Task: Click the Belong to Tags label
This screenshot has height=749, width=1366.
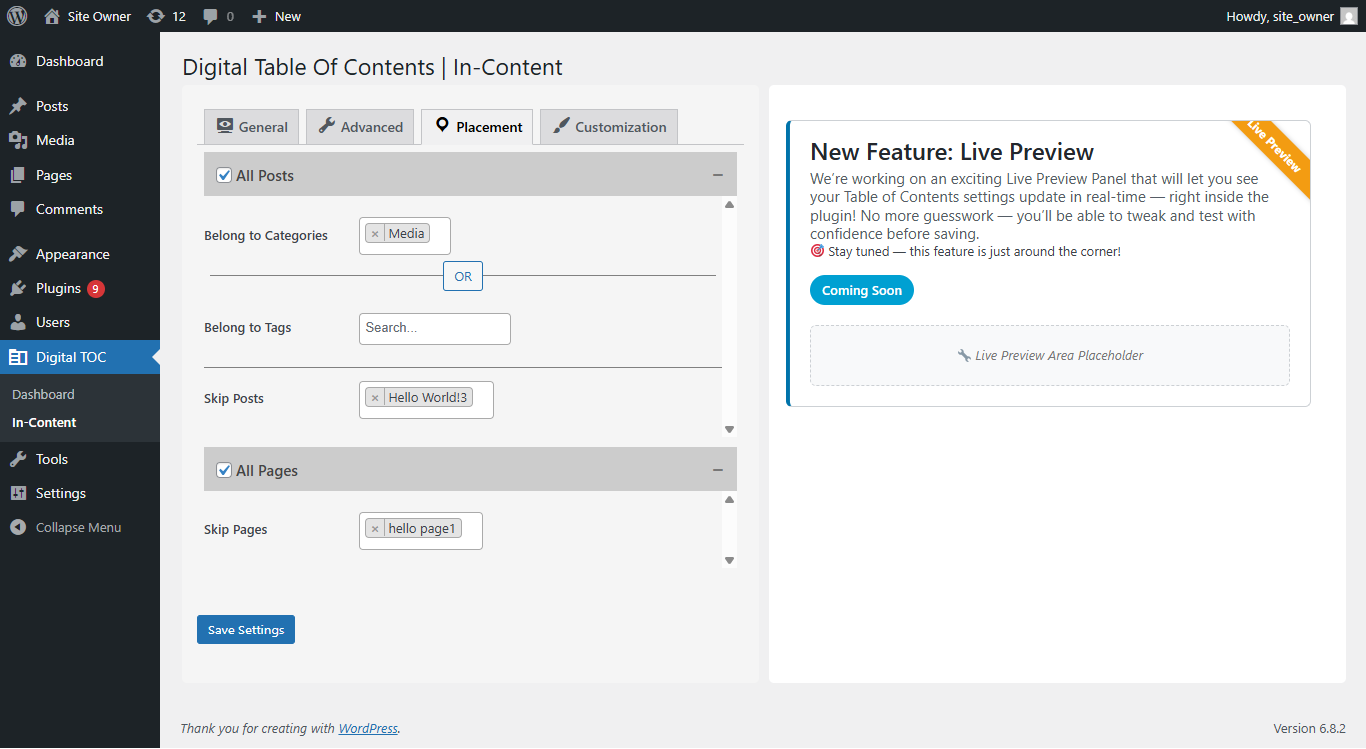Action: [x=248, y=327]
